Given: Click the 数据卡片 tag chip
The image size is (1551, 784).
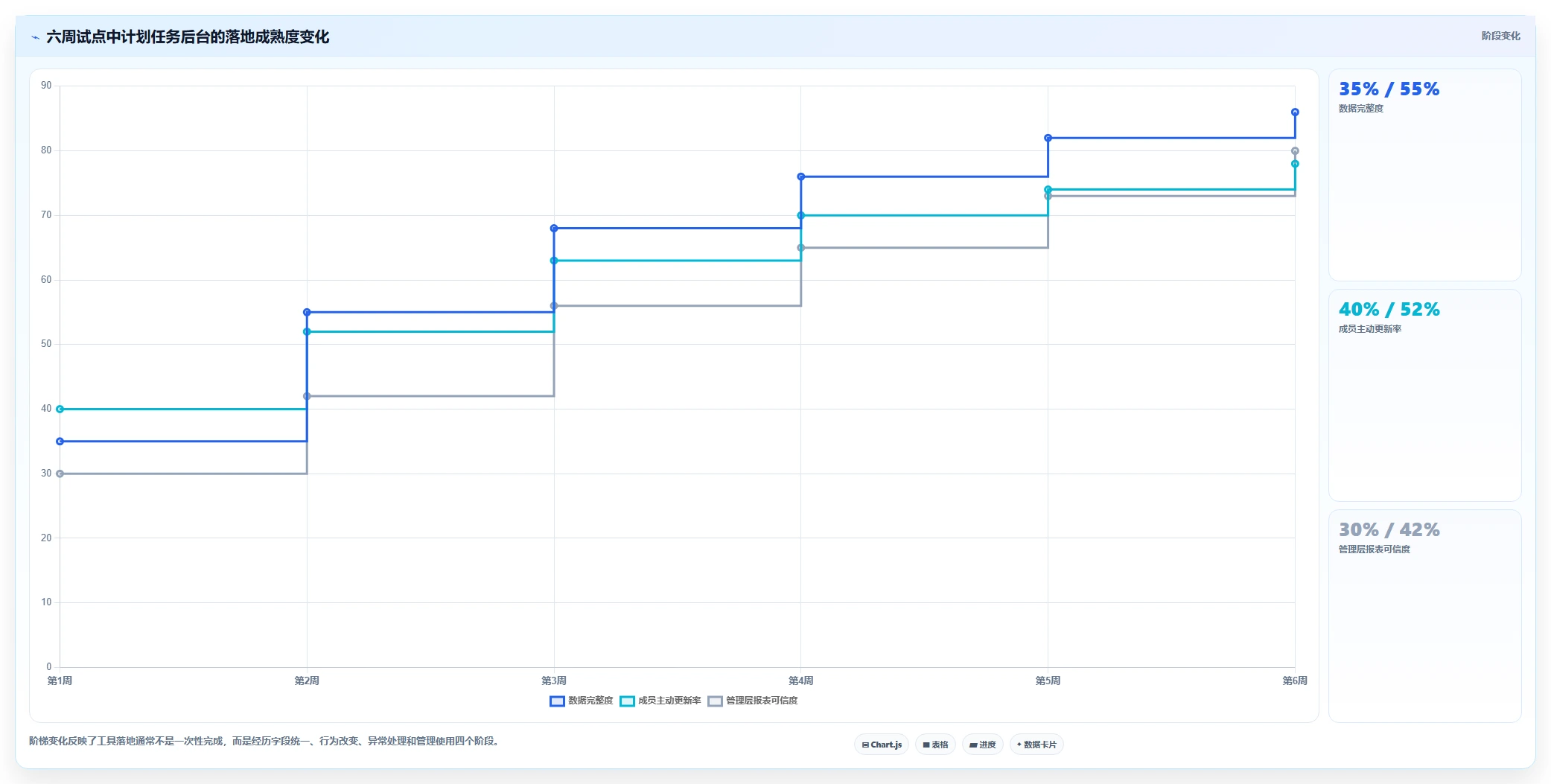Looking at the screenshot, I should coord(1036,745).
